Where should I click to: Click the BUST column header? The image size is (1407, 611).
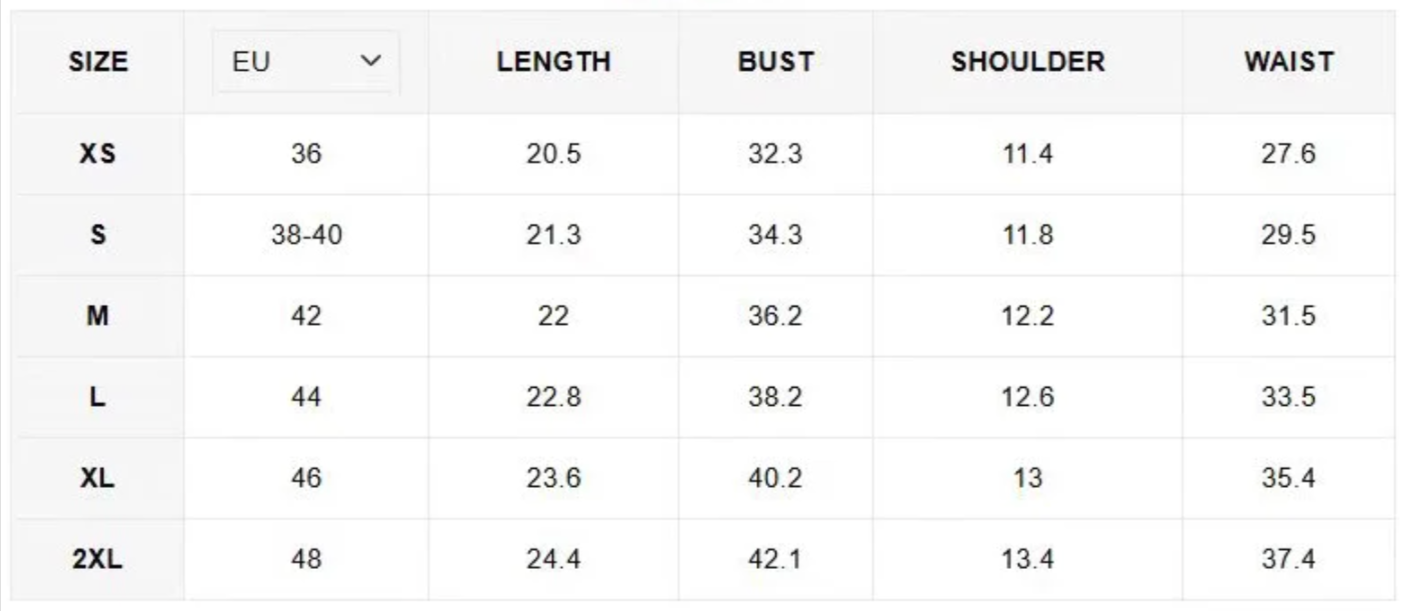(775, 62)
